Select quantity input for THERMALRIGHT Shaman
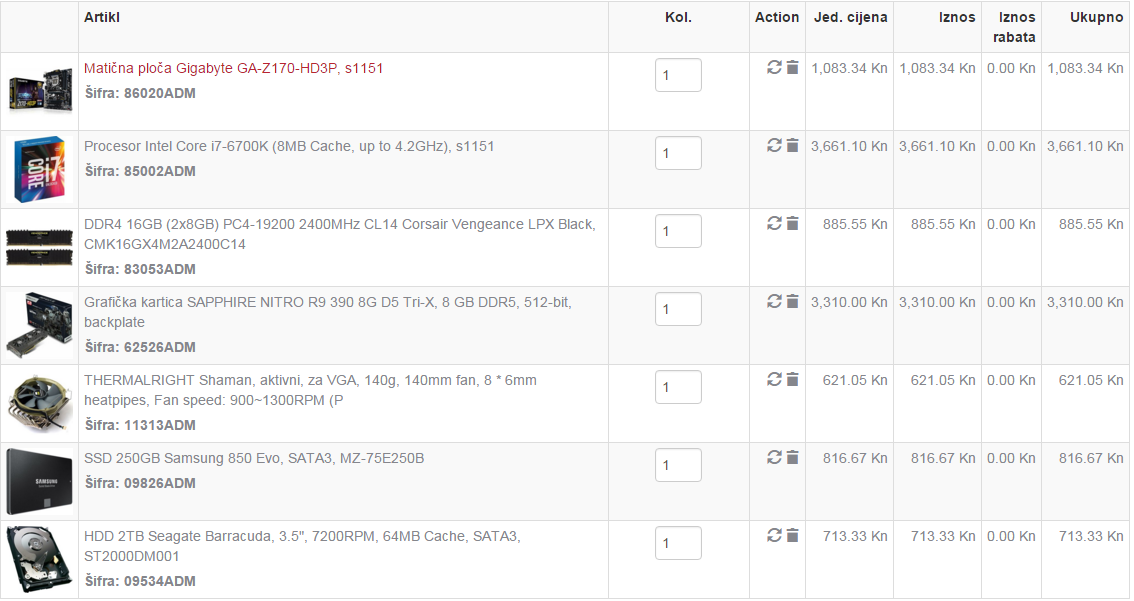Screen dimensions: 1134x601 (x=678, y=387)
